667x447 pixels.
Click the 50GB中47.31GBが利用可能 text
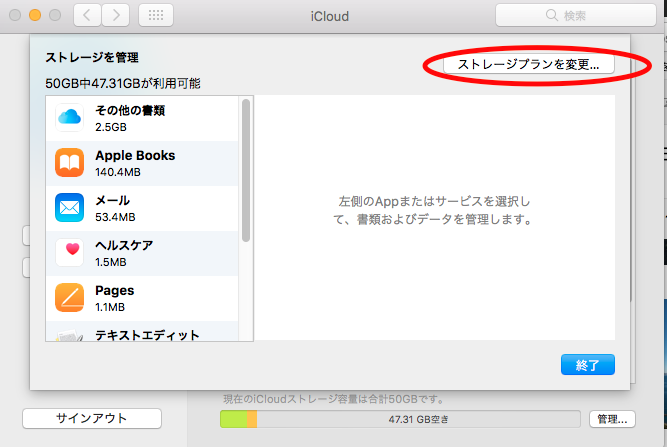tap(123, 83)
